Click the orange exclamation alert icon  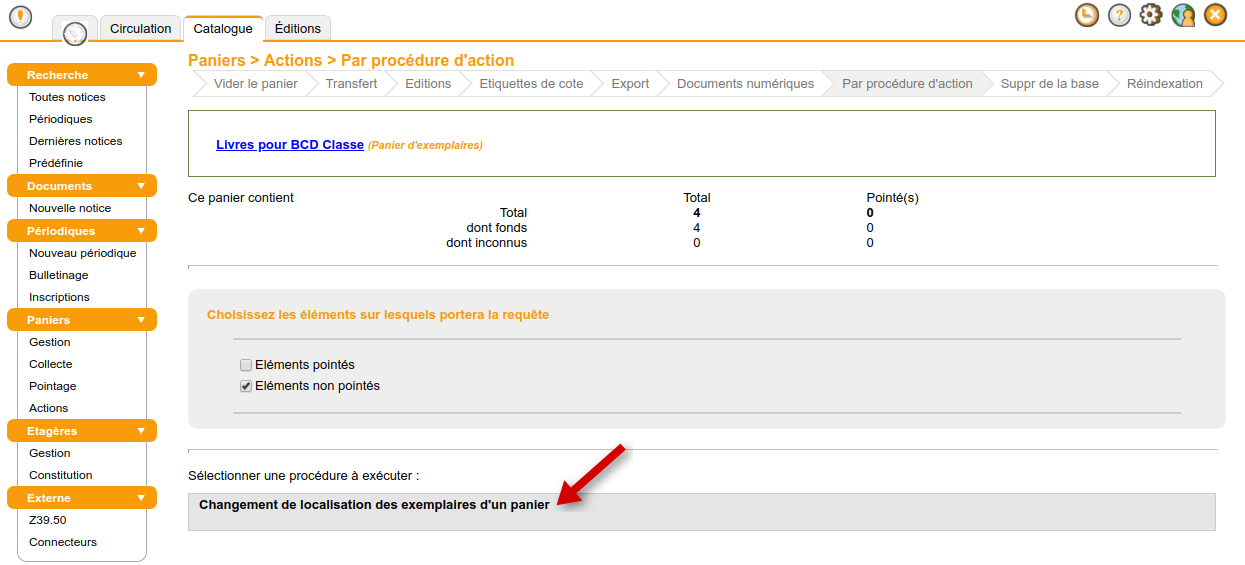(x=20, y=18)
